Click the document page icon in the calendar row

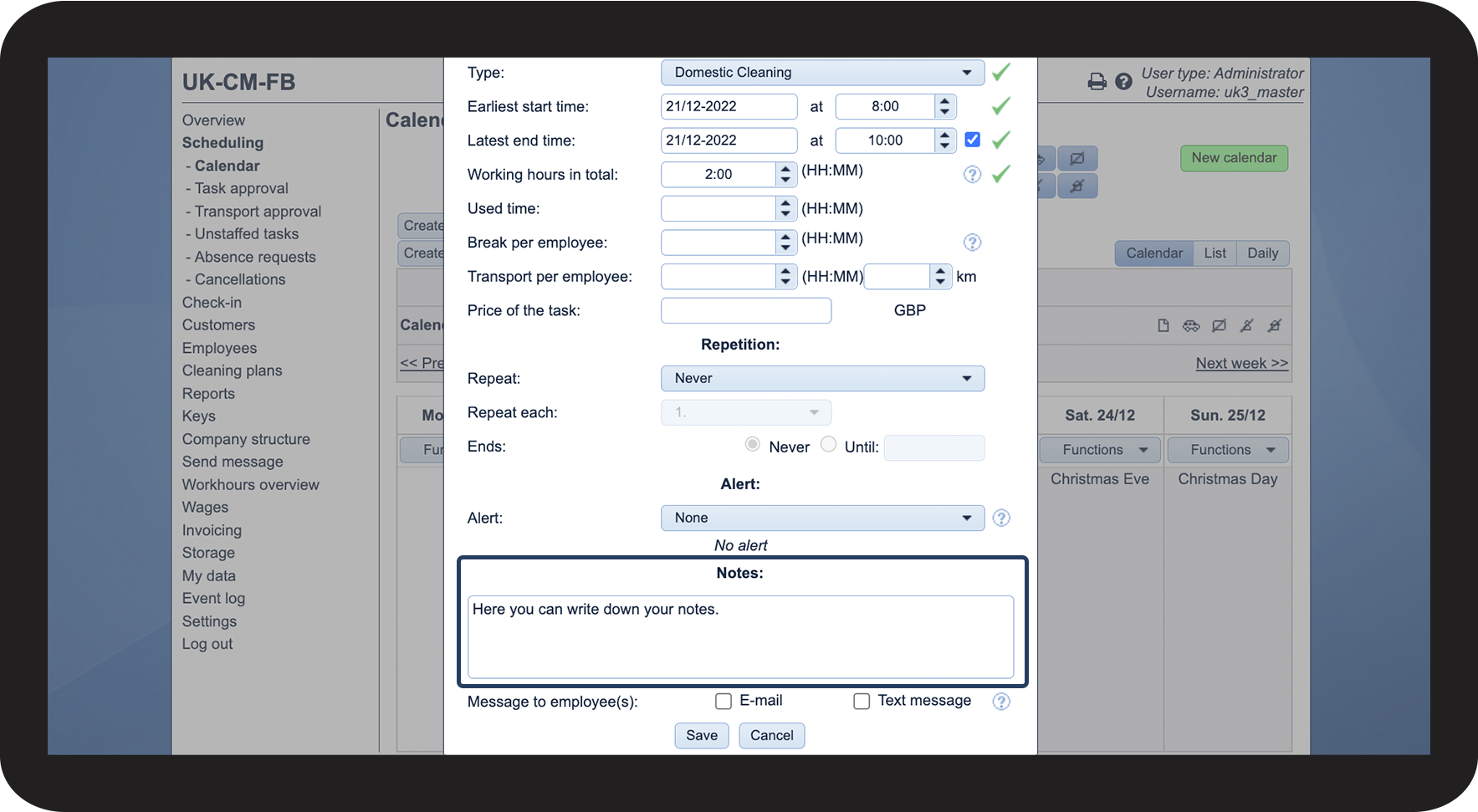tap(1163, 325)
